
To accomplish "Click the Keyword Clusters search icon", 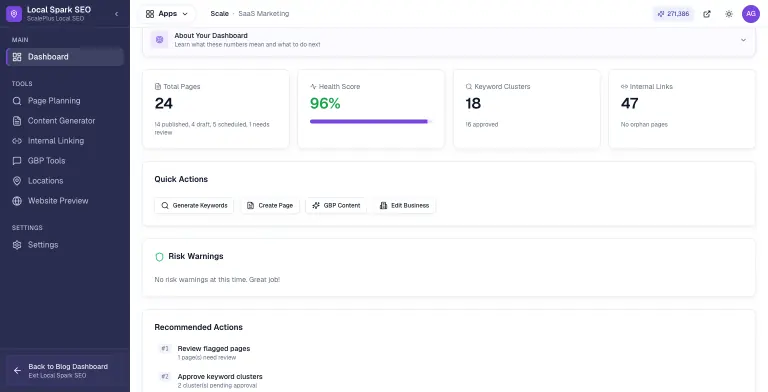I will point(469,87).
